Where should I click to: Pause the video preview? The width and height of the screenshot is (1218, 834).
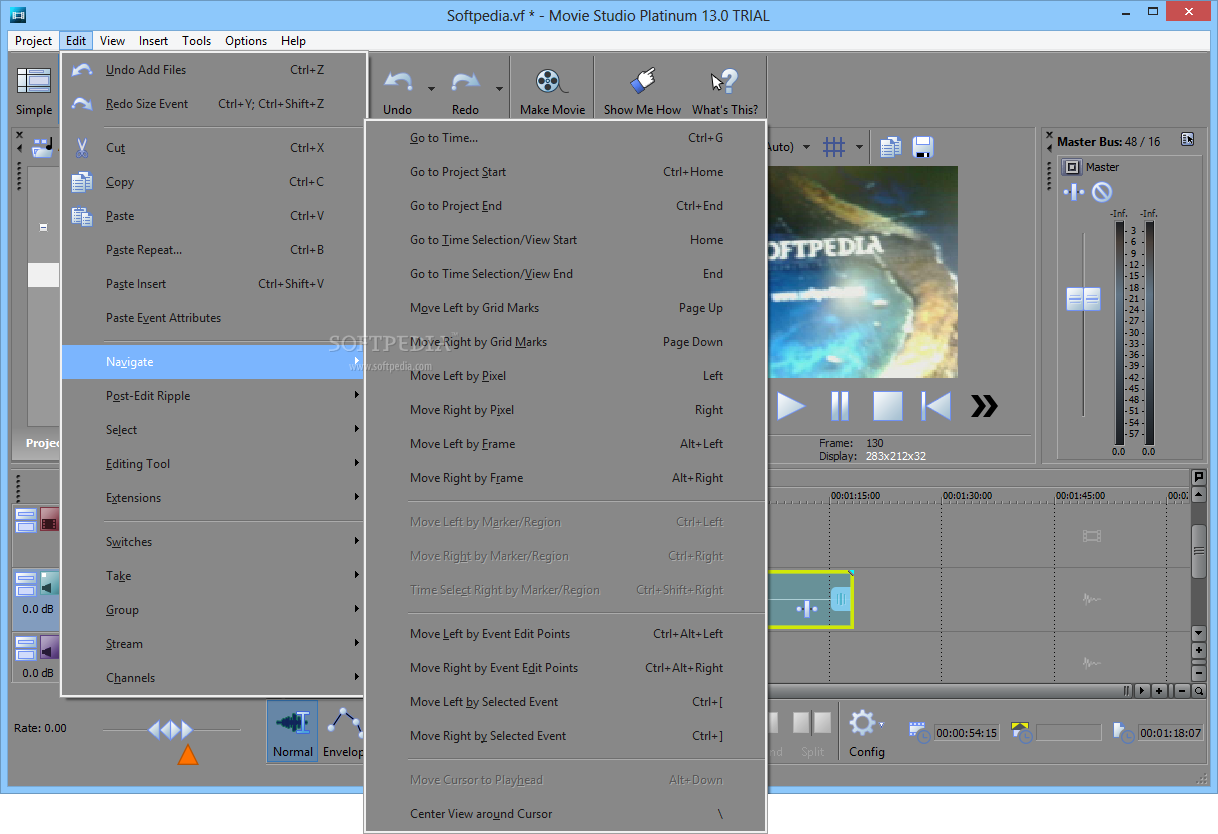tap(840, 406)
